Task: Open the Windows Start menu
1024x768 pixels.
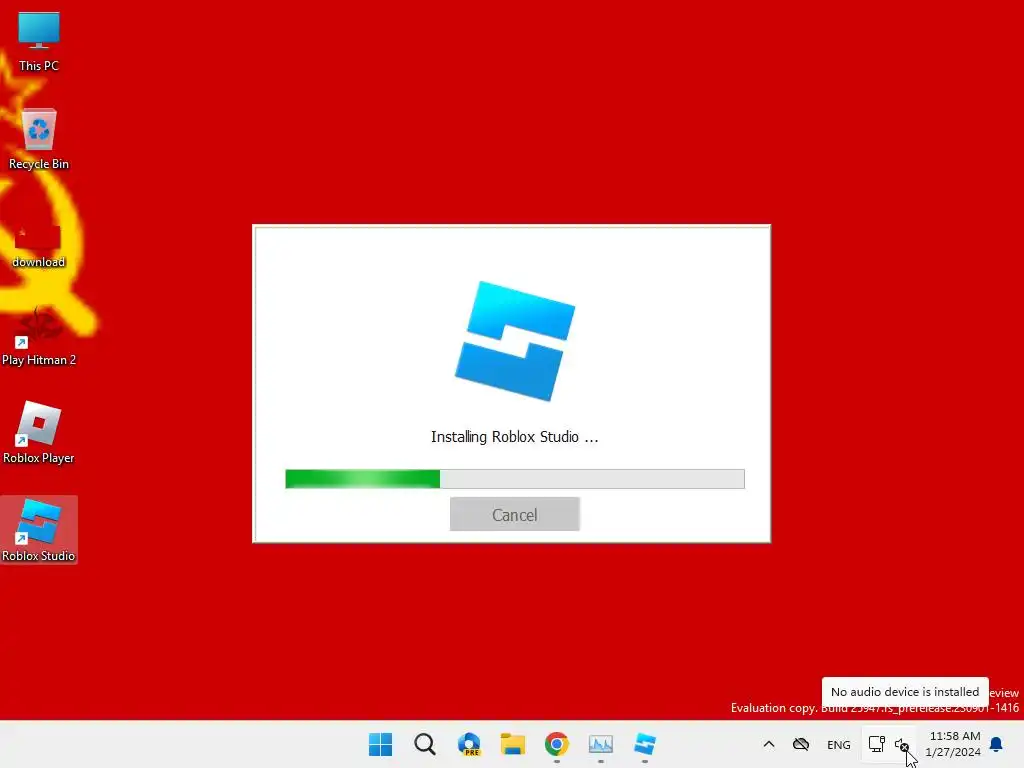Action: coord(380,744)
